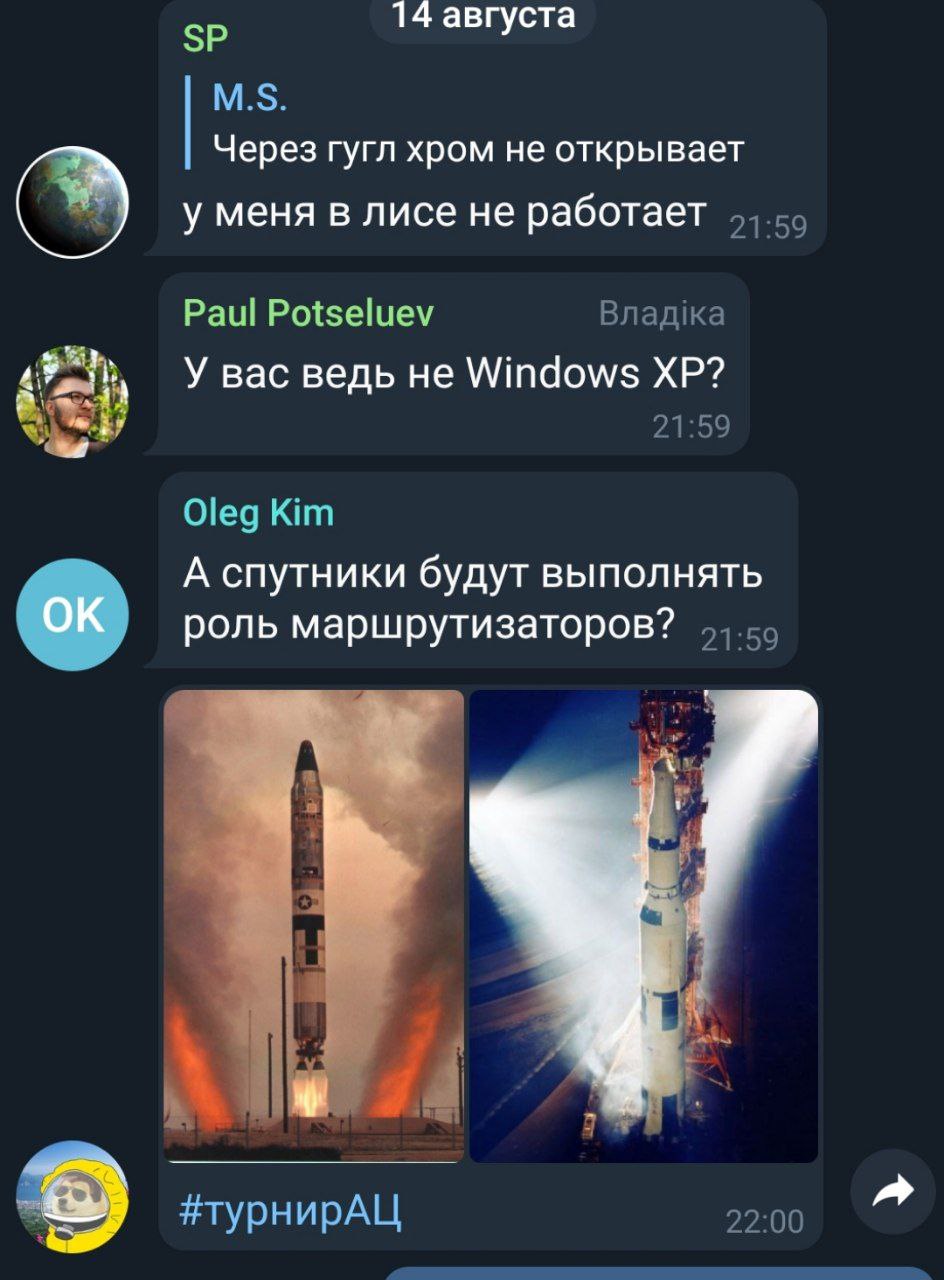Tap the SP sender name
This screenshot has height=1280, width=944.
(x=206, y=38)
